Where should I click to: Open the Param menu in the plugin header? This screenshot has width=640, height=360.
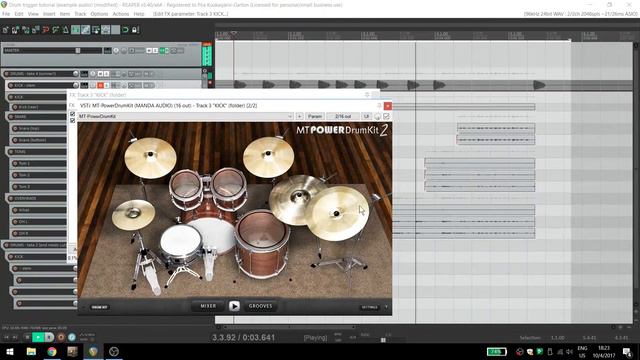[315, 116]
